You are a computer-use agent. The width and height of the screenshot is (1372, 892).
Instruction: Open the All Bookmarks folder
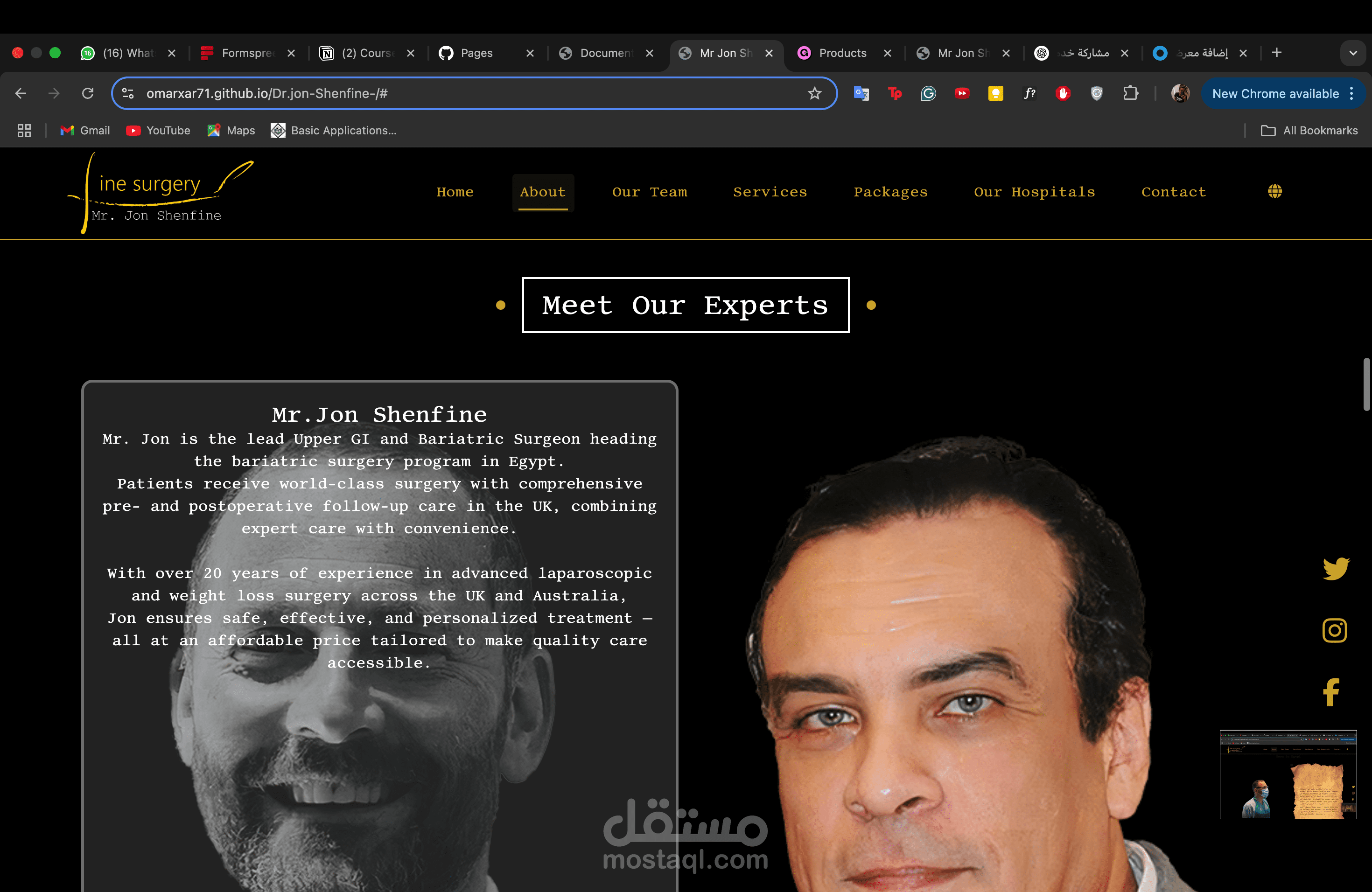pos(1309,131)
